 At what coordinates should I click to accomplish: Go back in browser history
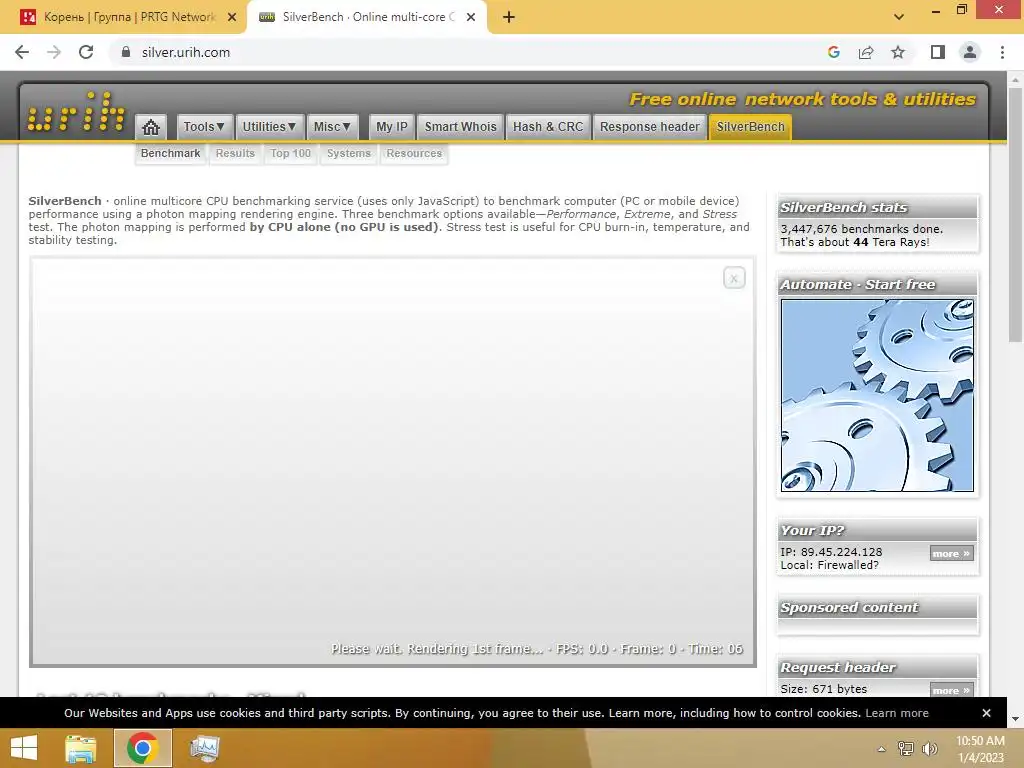click(x=22, y=52)
